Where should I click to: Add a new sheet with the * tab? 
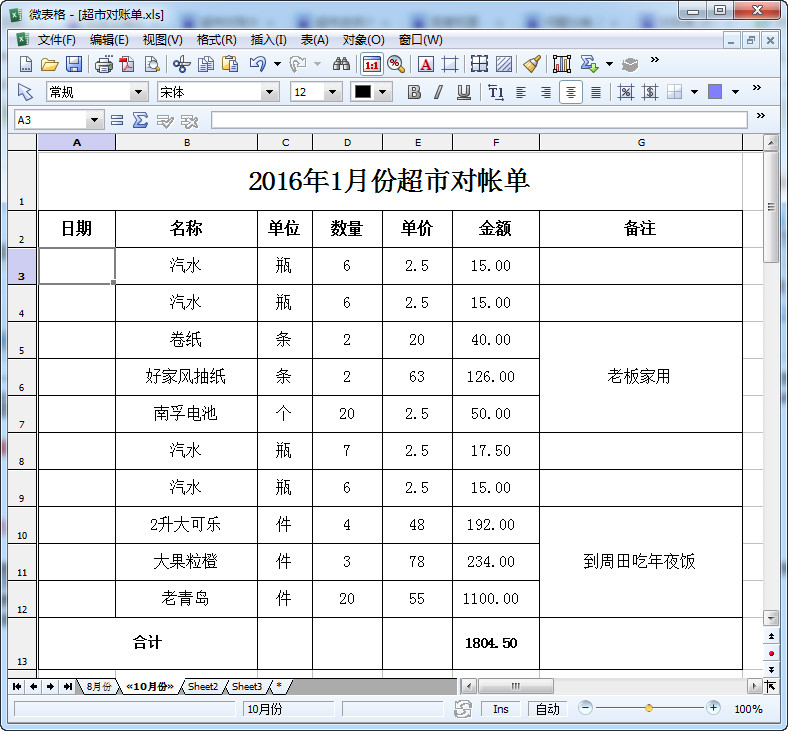point(279,686)
